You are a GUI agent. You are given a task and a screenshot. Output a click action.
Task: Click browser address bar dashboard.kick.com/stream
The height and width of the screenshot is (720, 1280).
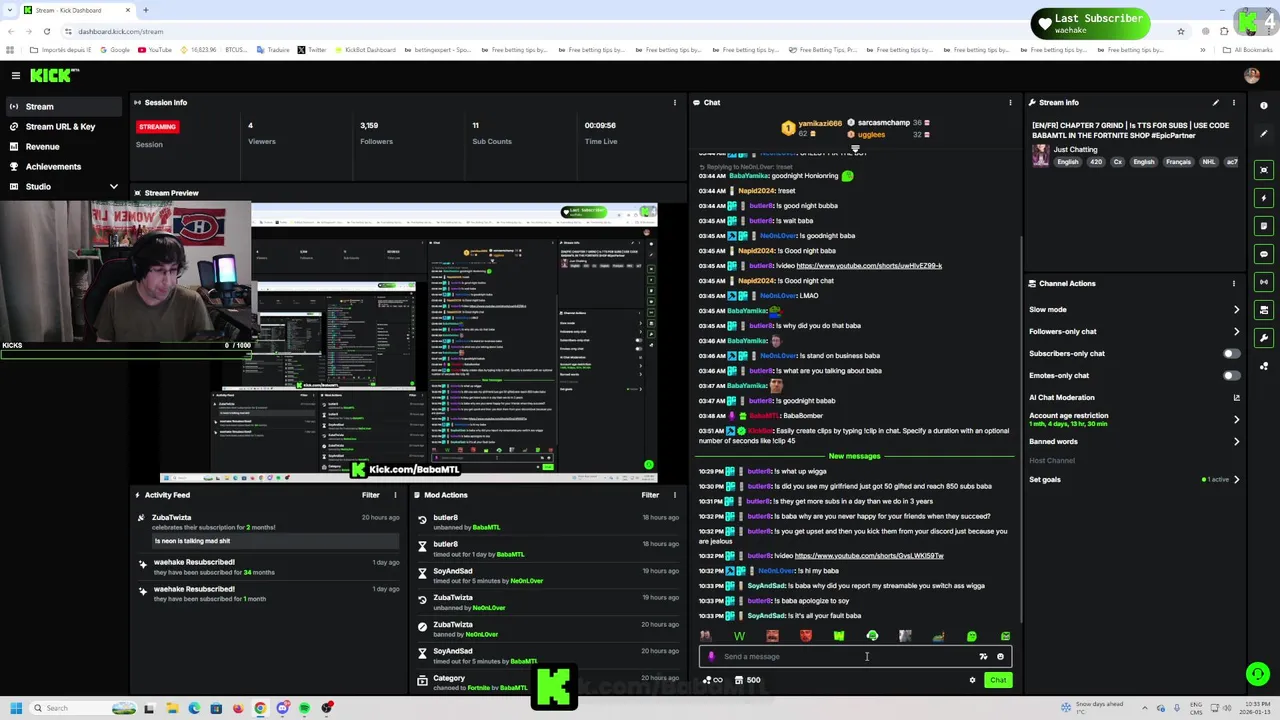click(x=120, y=31)
